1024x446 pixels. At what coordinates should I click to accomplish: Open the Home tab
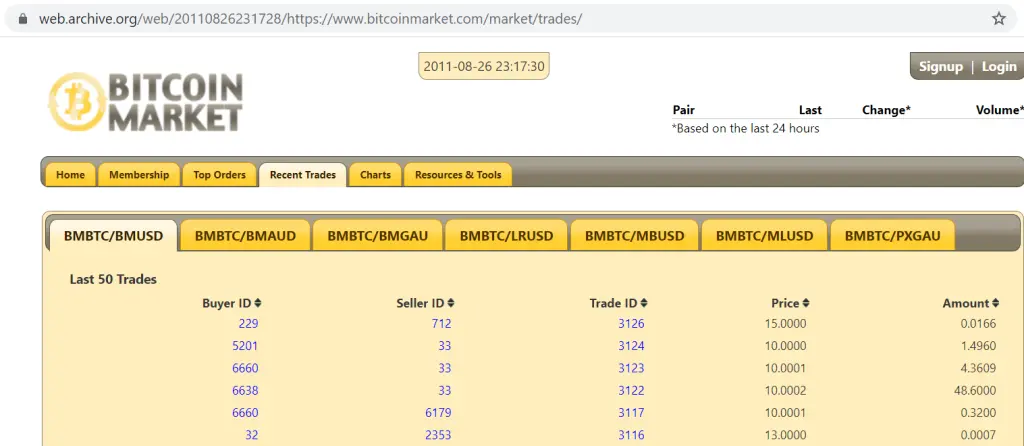pyautogui.click(x=70, y=175)
